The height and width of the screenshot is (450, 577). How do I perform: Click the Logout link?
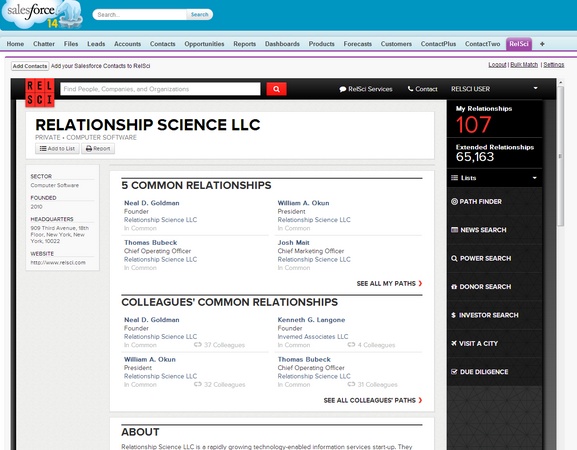498,65
